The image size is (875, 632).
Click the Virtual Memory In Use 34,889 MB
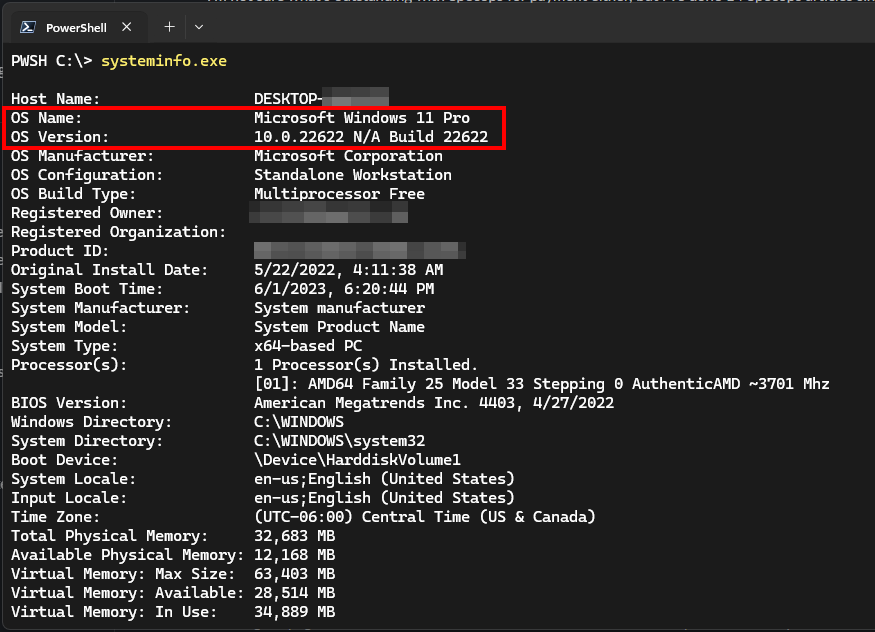coord(294,611)
